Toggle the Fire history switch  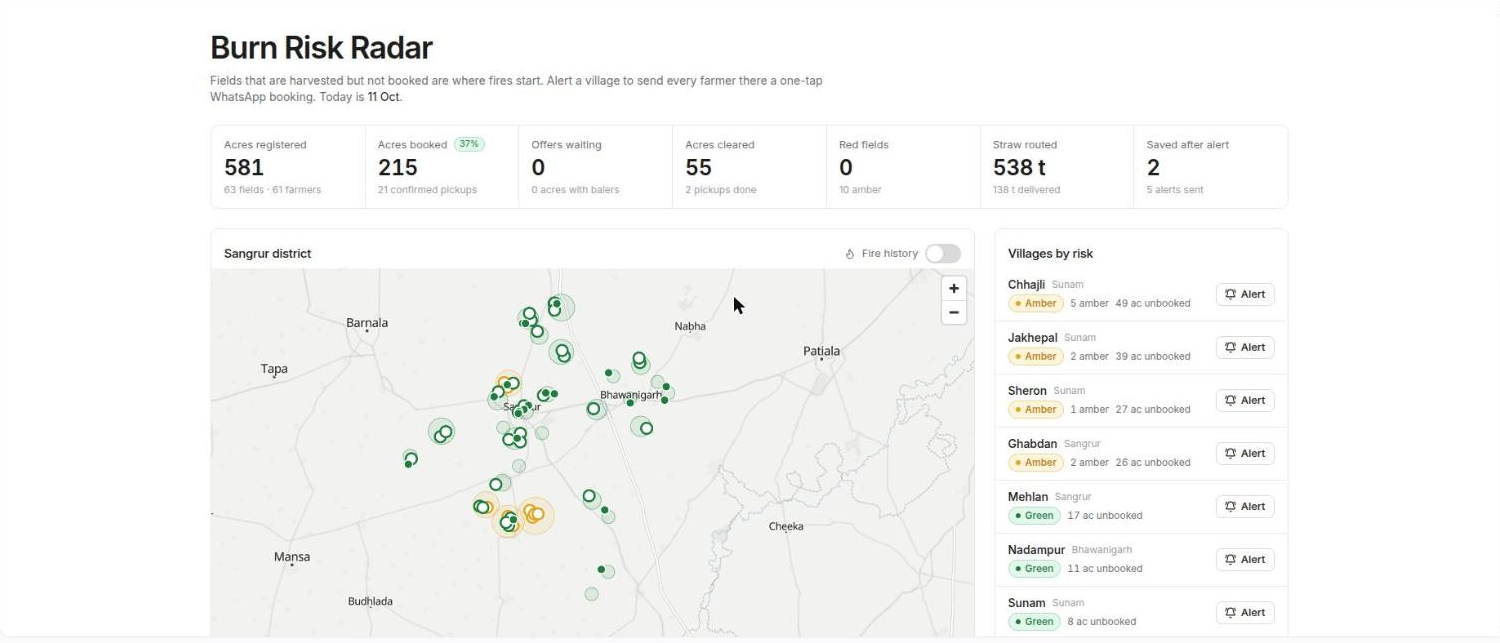click(942, 253)
